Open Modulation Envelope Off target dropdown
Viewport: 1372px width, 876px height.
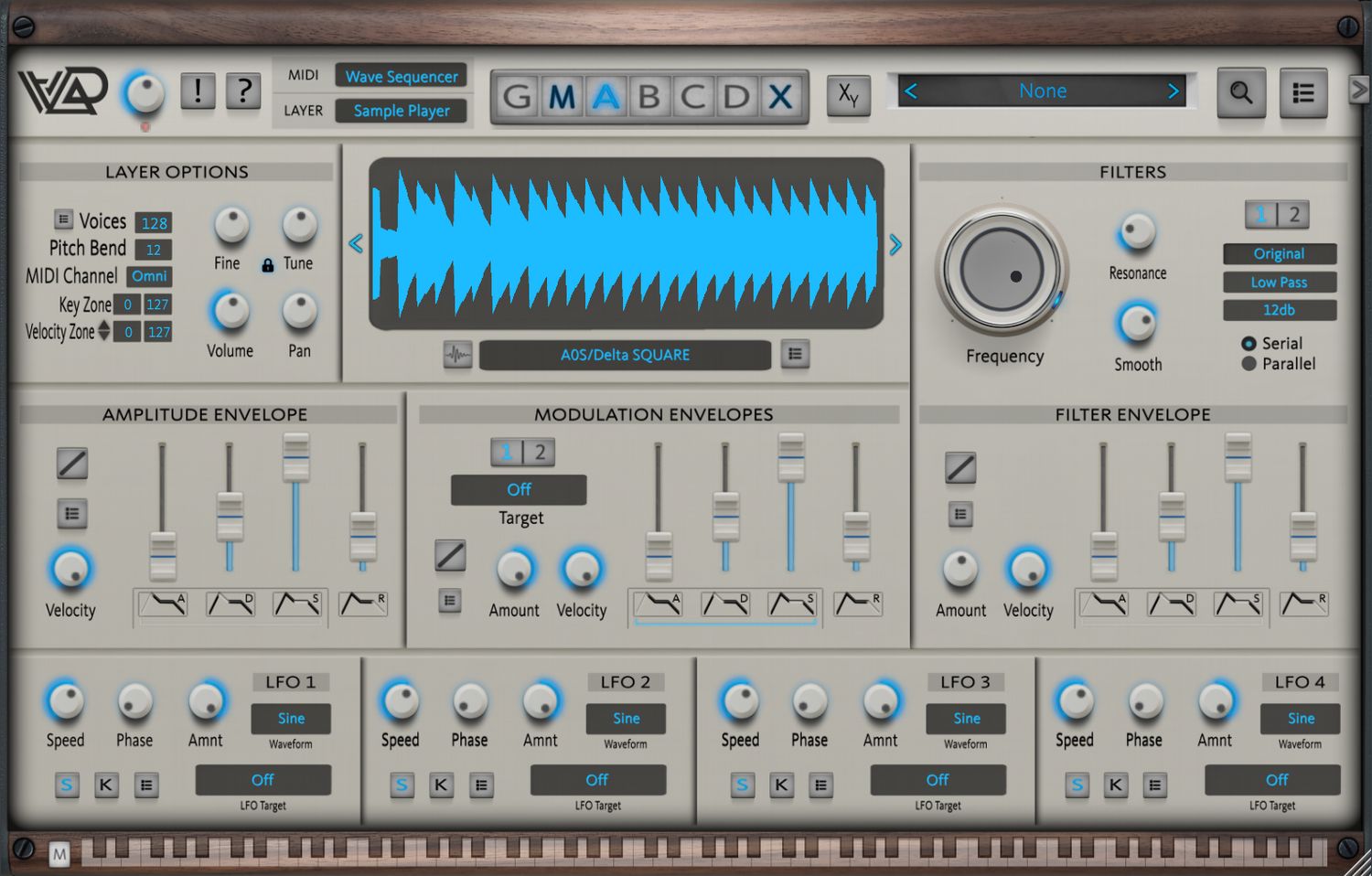(519, 490)
